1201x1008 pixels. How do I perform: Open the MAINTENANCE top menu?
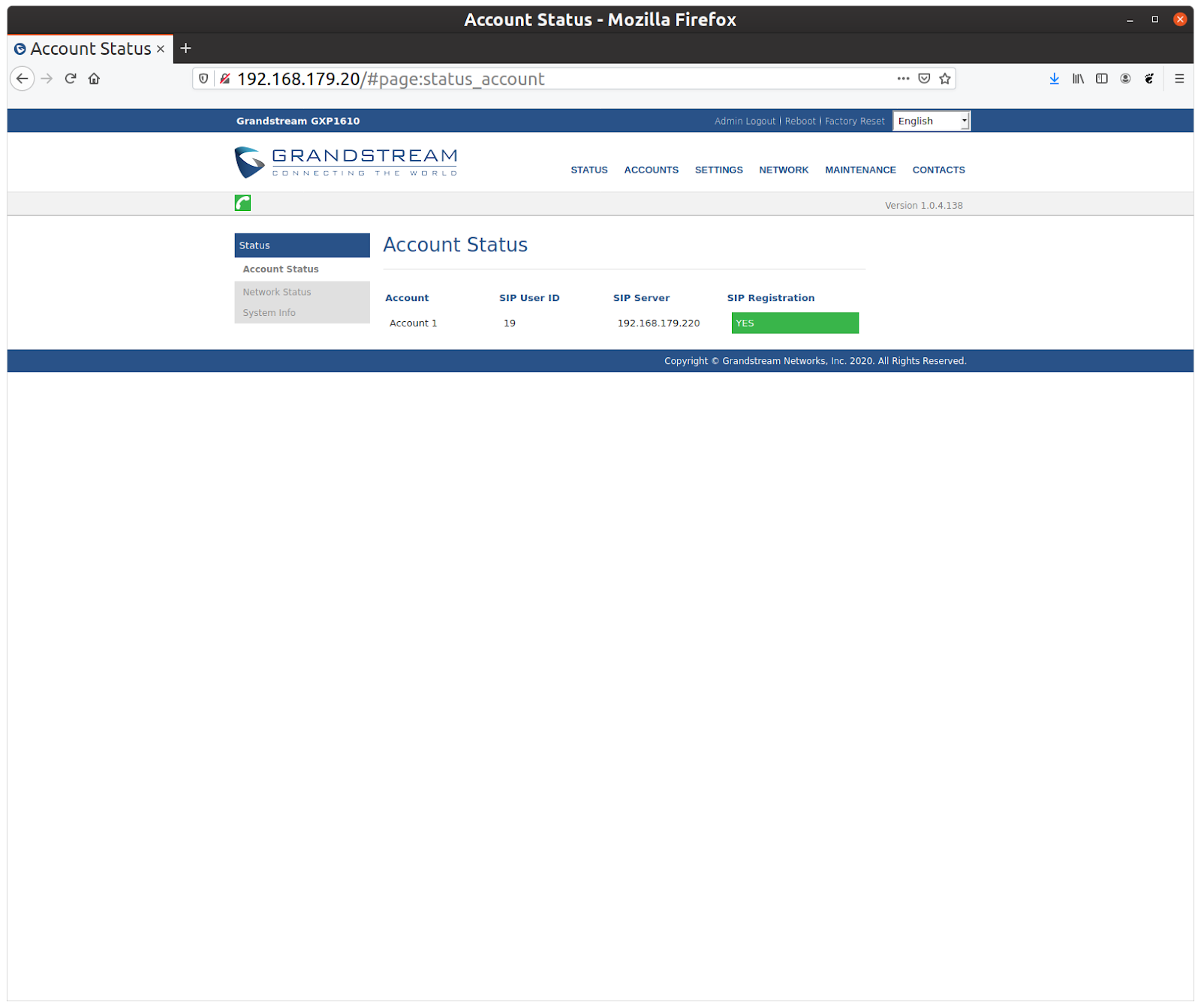point(860,170)
